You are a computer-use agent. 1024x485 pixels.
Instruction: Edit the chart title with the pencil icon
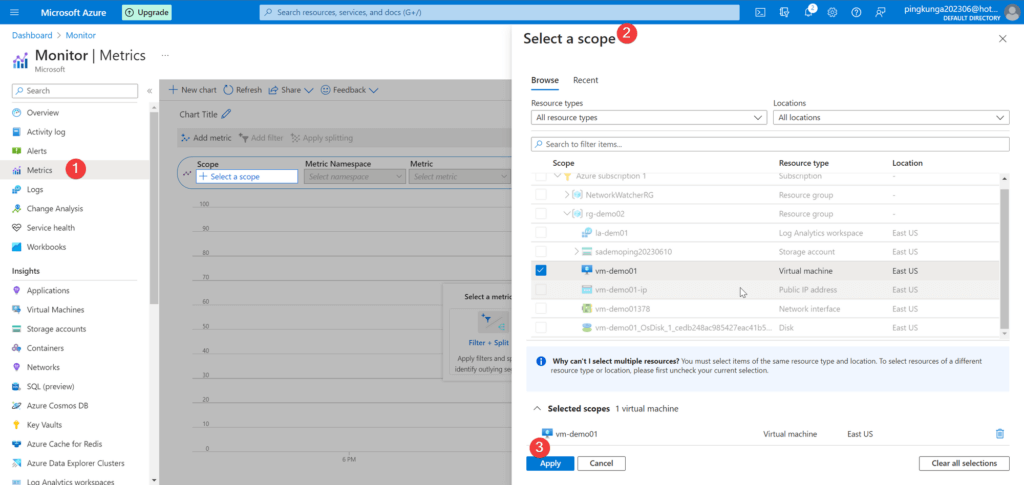coord(226,114)
